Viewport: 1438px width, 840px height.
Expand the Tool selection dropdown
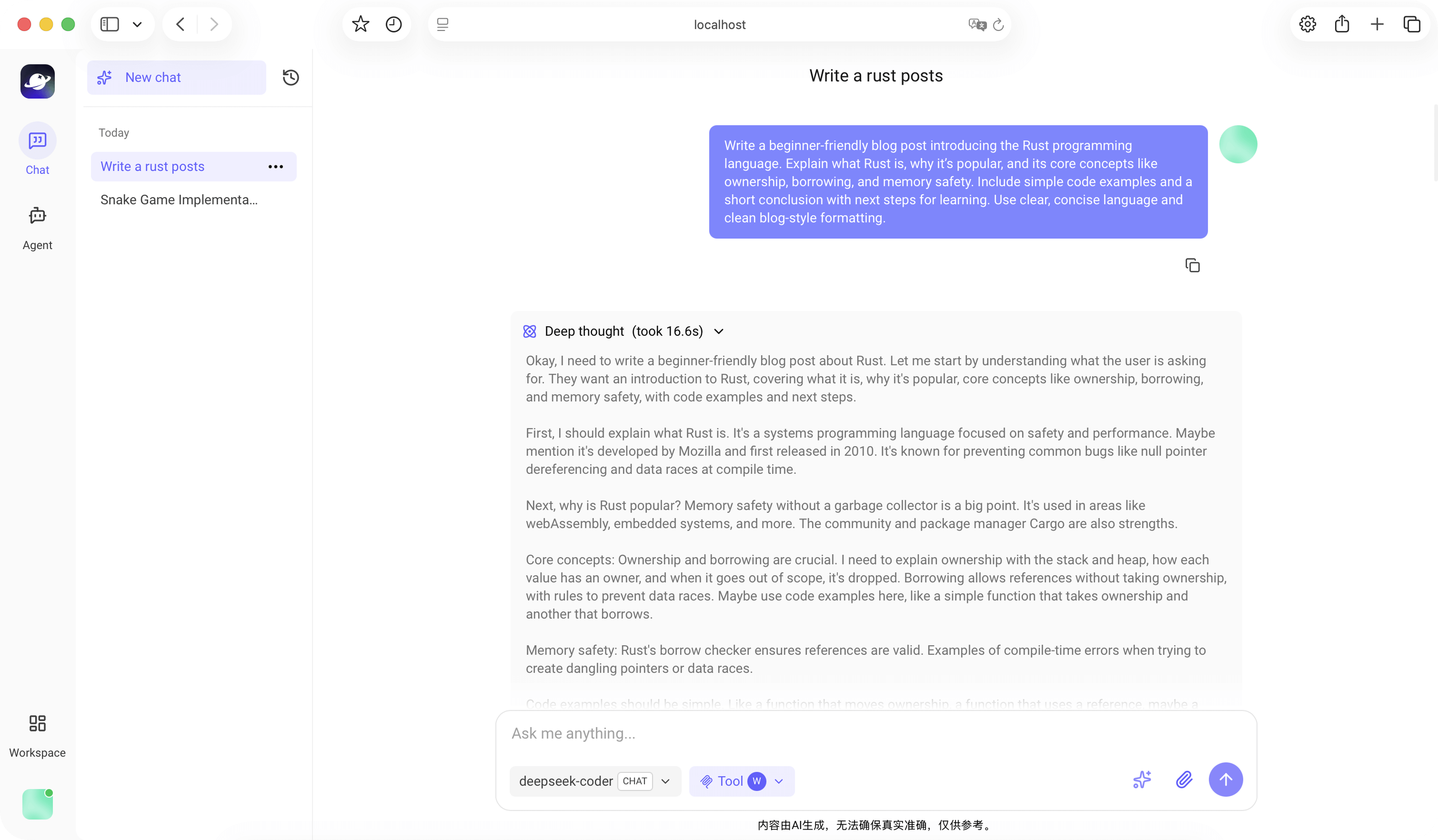point(779,780)
